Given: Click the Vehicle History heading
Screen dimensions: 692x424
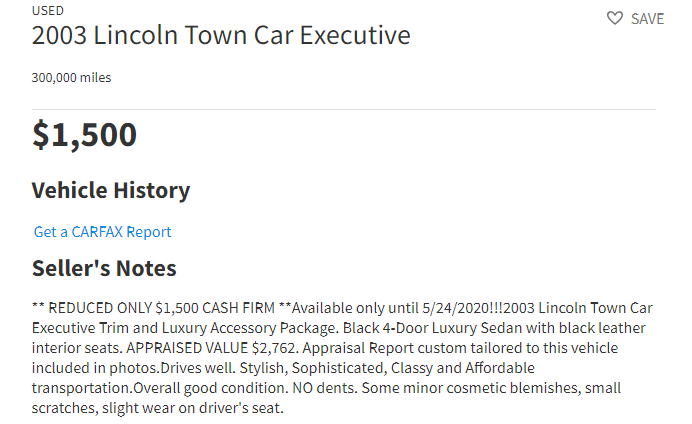Looking at the screenshot, I should 111,191.
